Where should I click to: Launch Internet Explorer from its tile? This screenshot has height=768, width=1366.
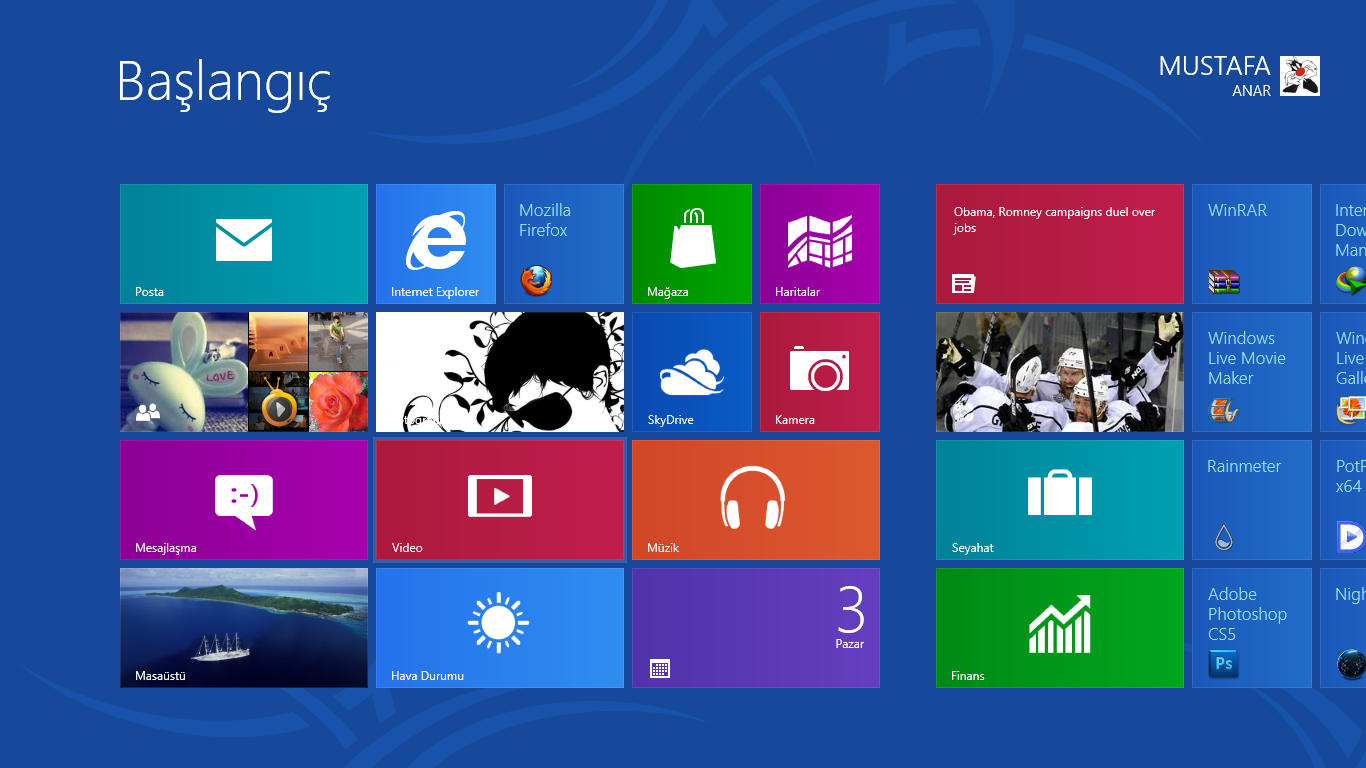point(436,244)
